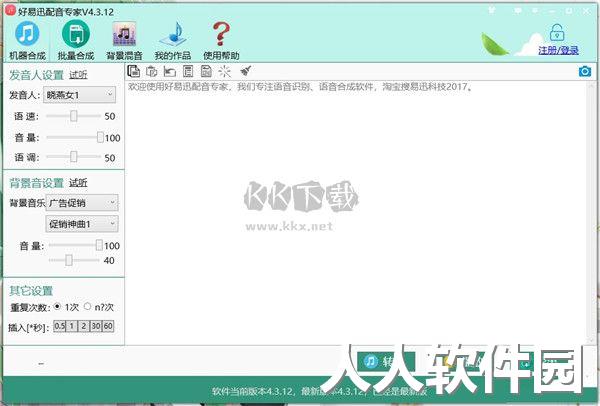Open the 发音人 晓燕女1 dropdown
The height and width of the screenshot is (406, 600).
[x=79, y=95]
